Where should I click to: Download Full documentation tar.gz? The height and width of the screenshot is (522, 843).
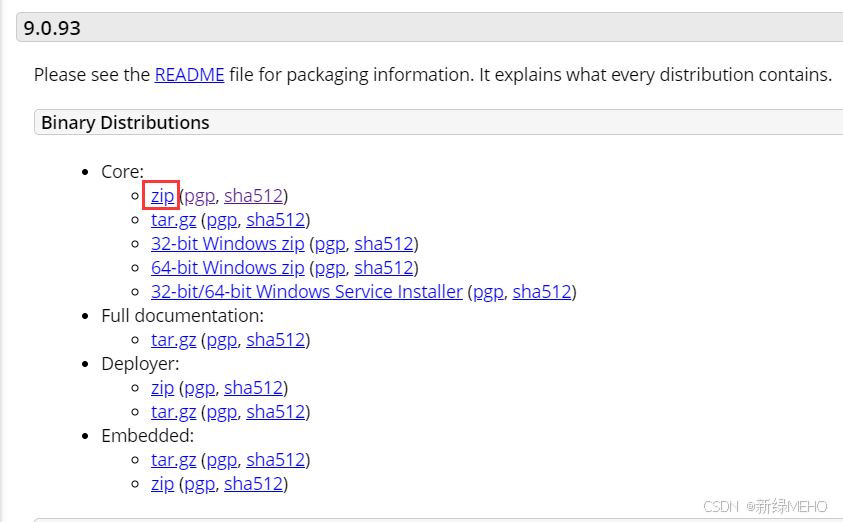[173, 340]
